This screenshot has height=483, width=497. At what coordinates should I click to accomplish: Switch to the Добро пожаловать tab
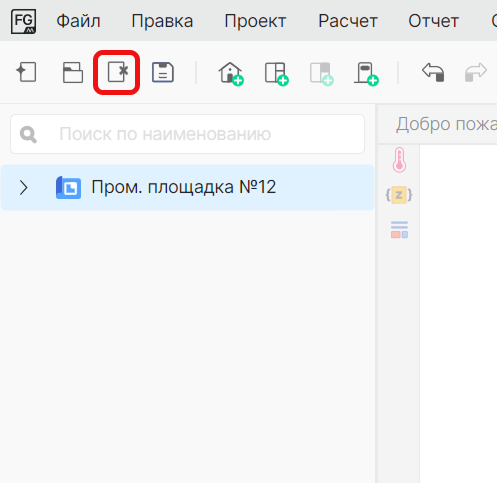point(446,124)
